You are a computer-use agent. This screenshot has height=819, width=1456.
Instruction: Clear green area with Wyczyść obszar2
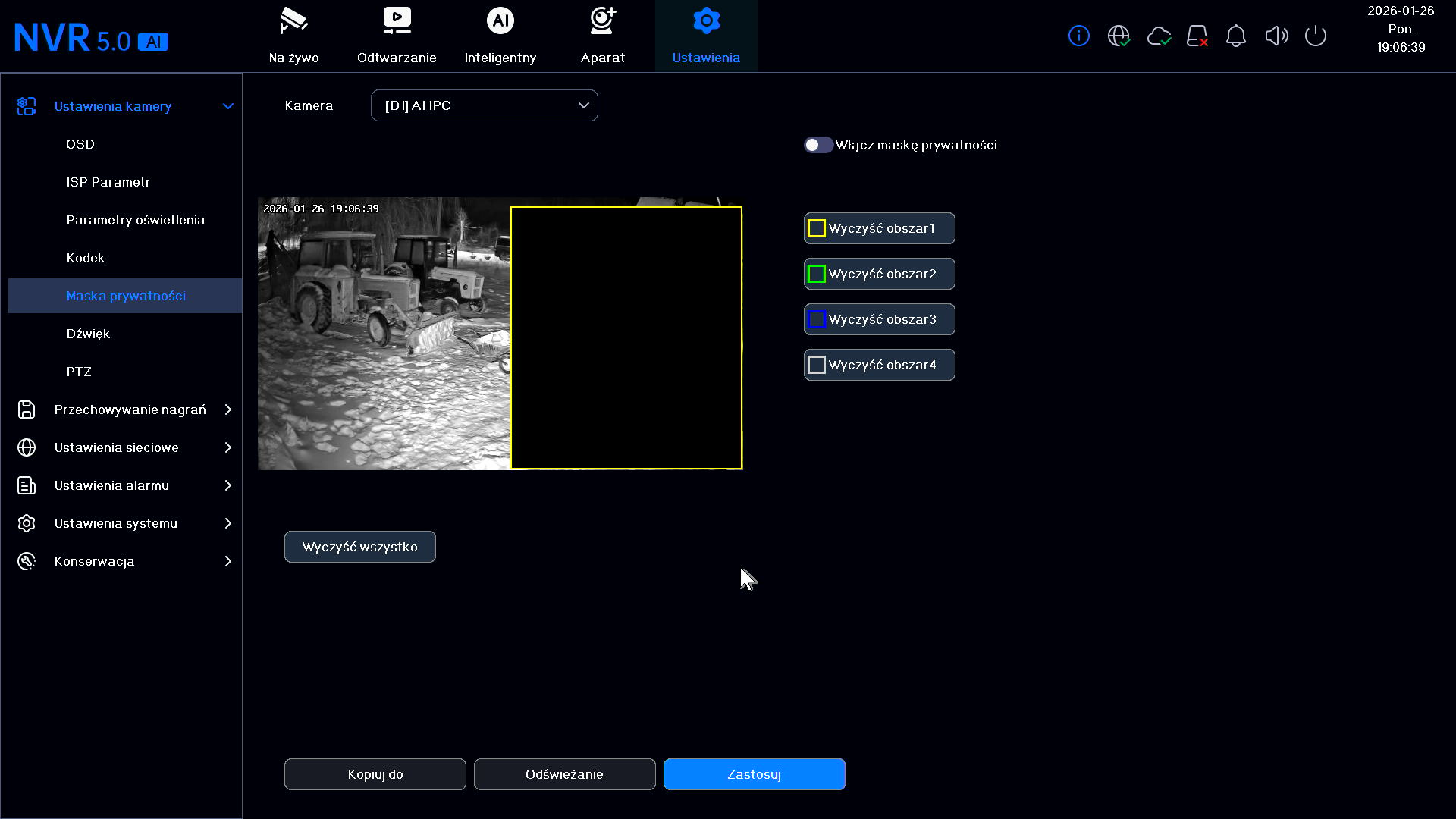click(x=879, y=274)
